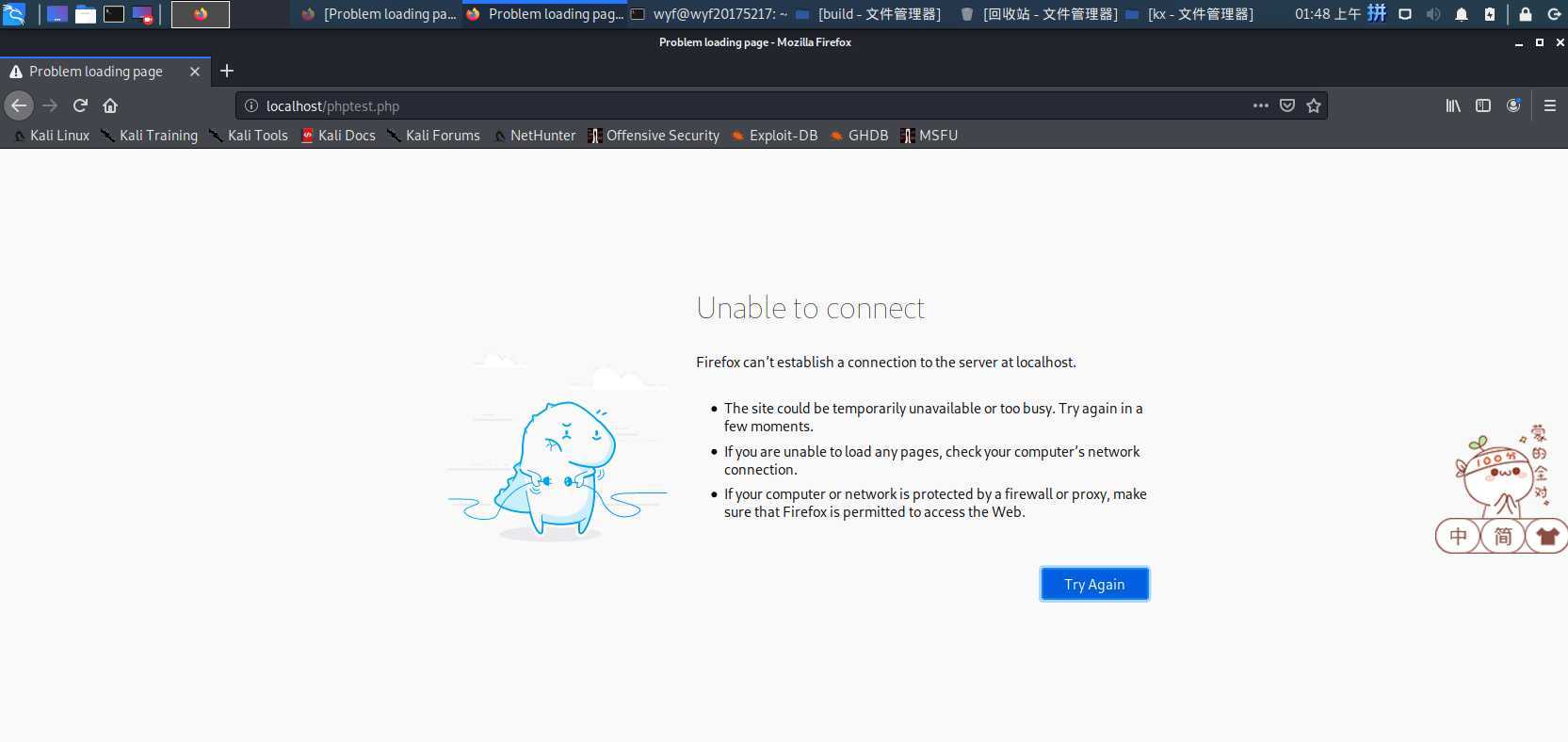Open the NetHunter bookmark
1568x742 pixels.
(x=534, y=136)
